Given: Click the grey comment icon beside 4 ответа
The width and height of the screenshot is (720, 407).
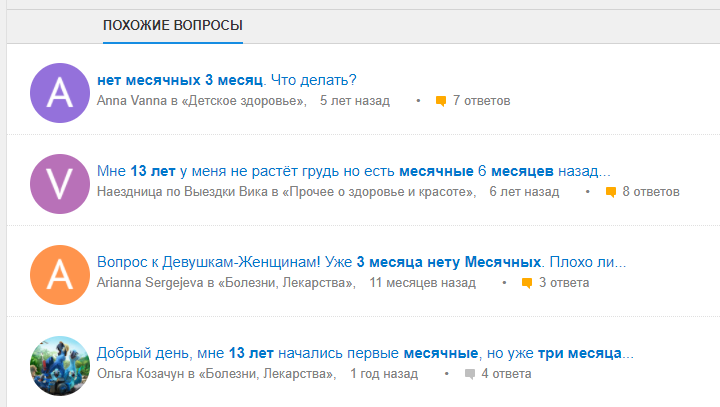Looking at the screenshot, I should coord(470,374).
